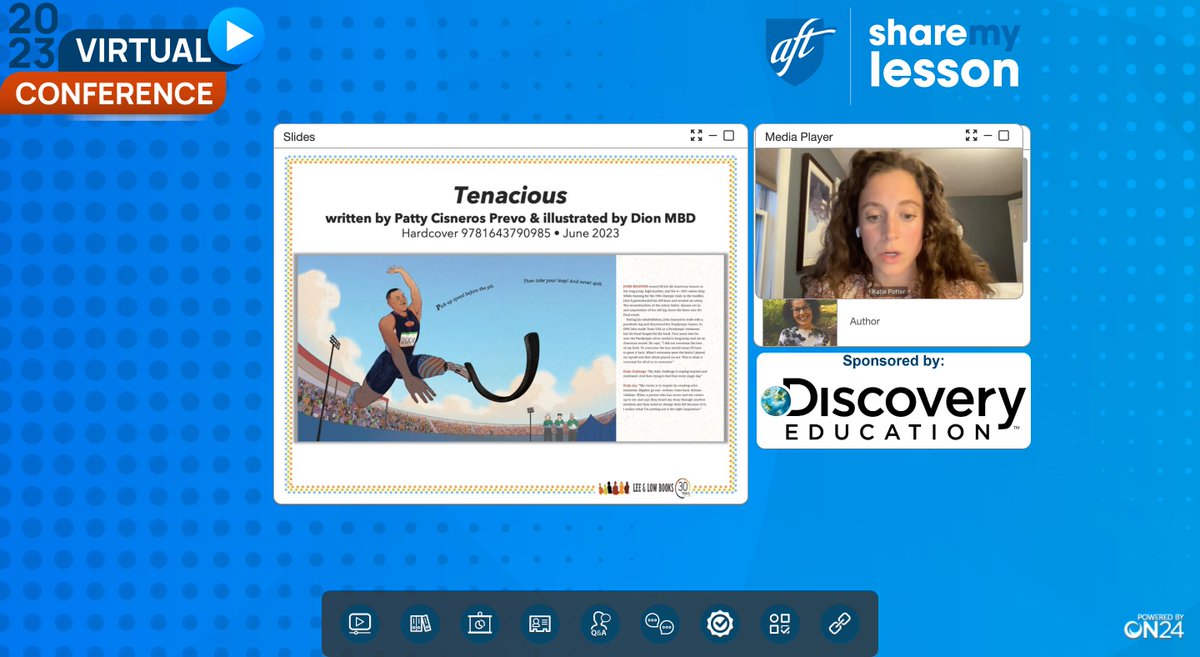Open the survey checklist widget

tap(780, 624)
